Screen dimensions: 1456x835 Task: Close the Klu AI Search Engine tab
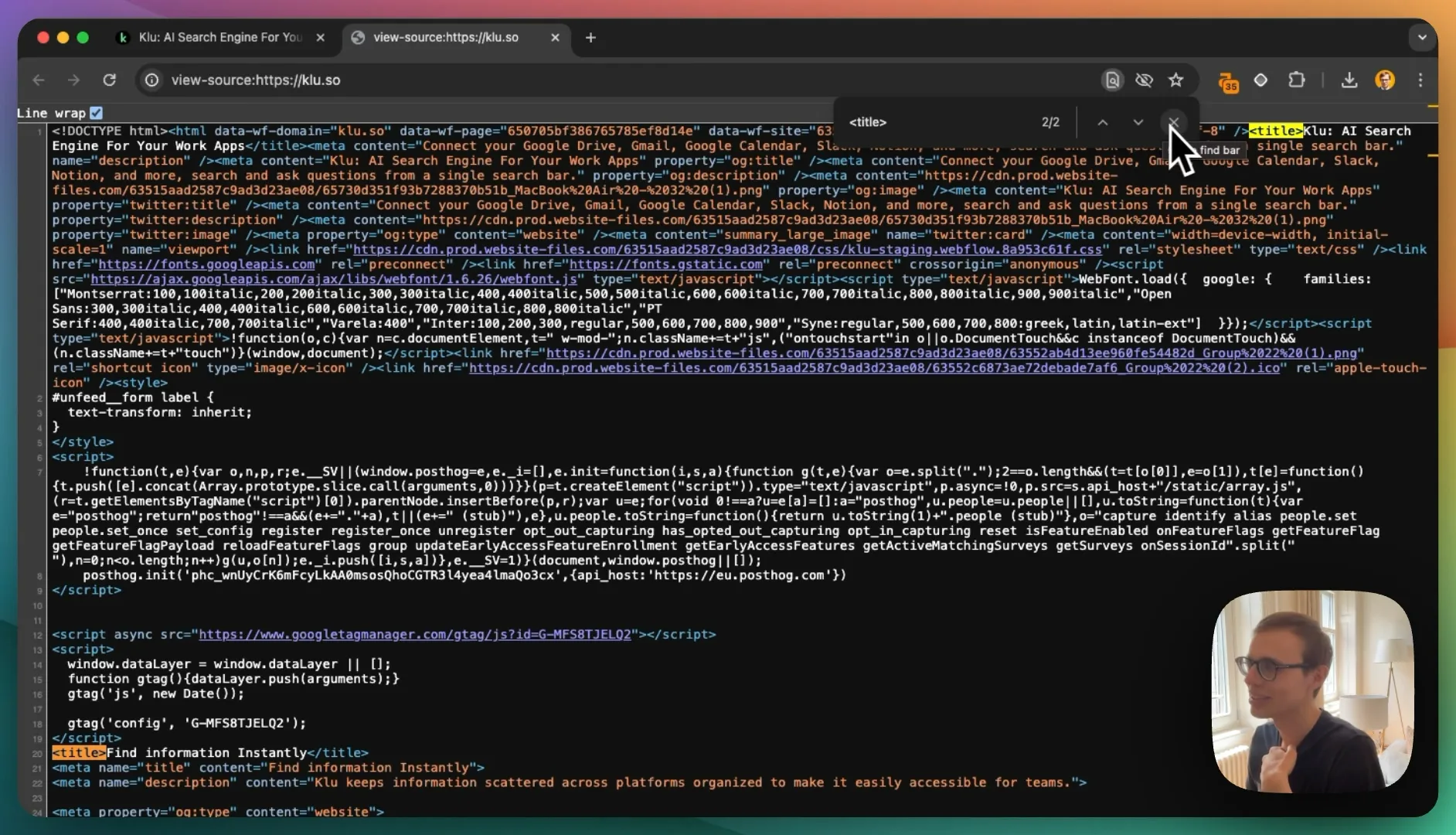(x=320, y=37)
